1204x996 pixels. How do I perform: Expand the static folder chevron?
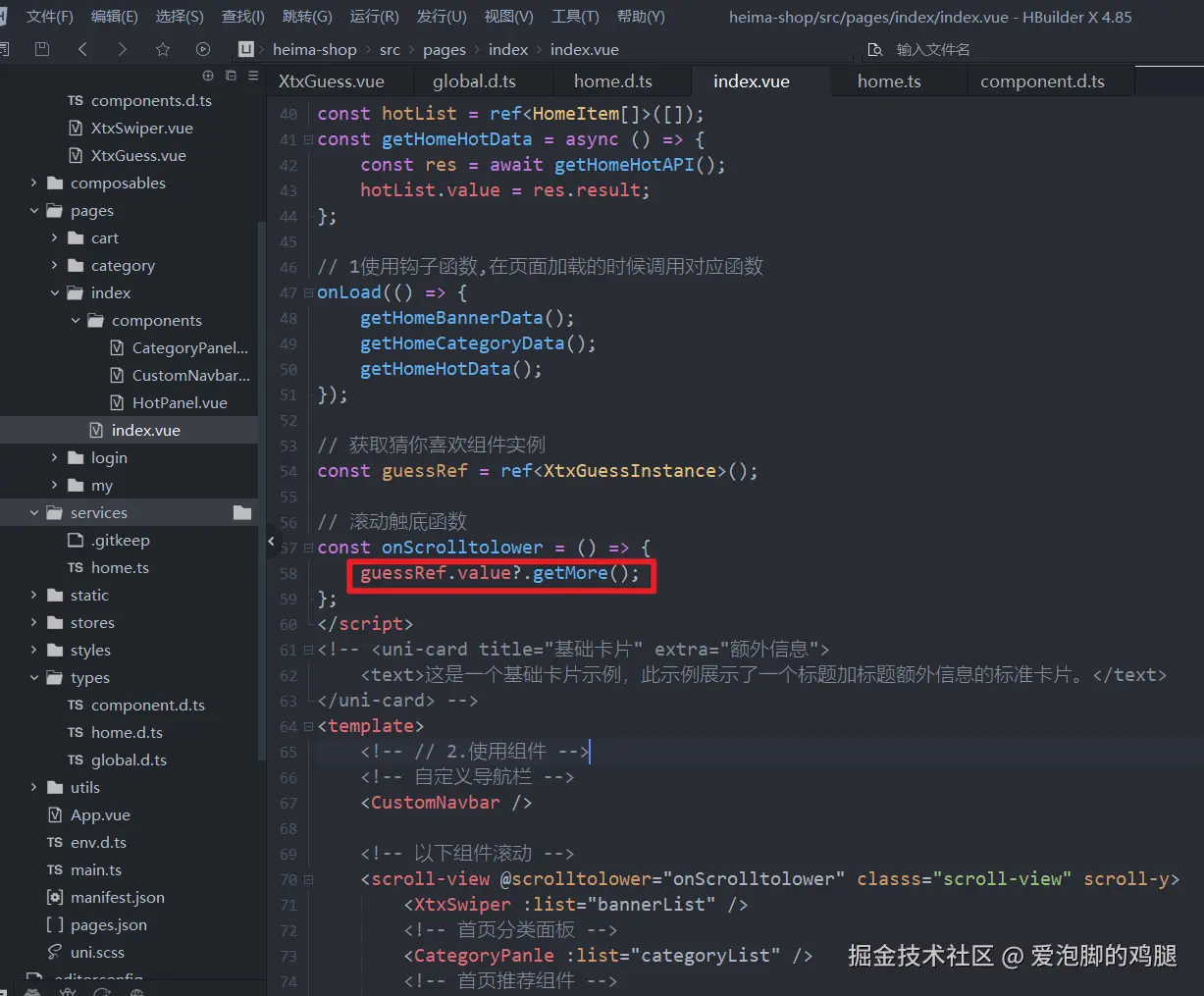(x=34, y=595)
